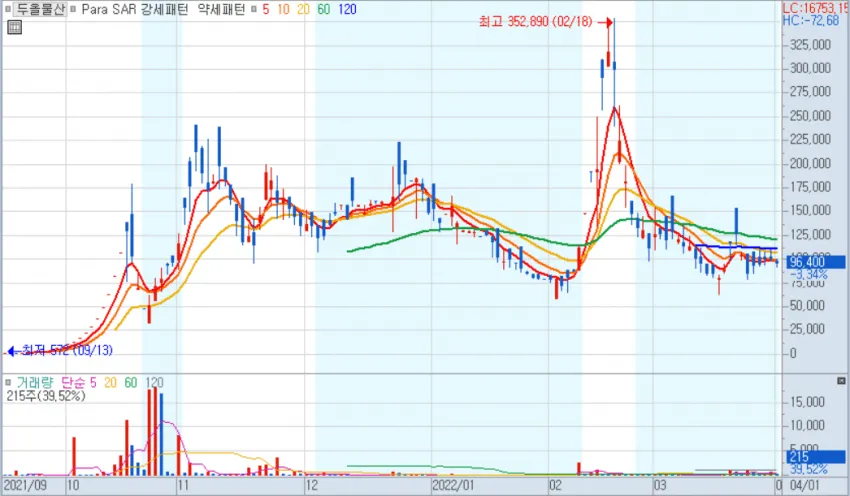The width and height of the screenshot is (850, 496).
Task: Click the 10 month date axis label
Action: [x=73, y=485]
